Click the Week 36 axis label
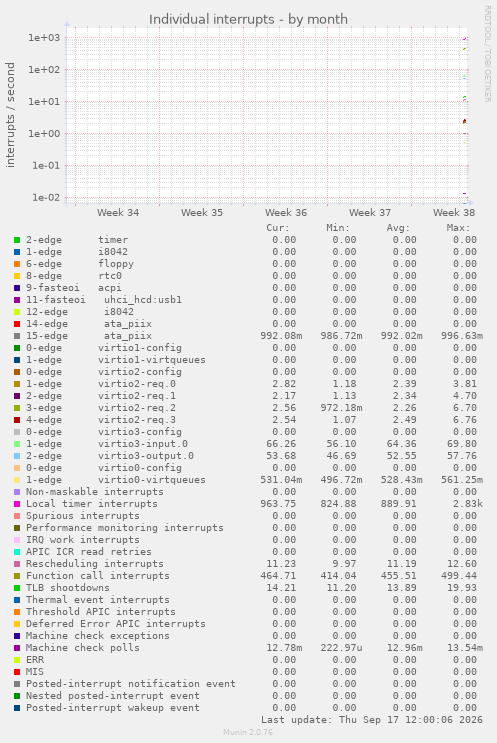This screenshot has width=497, height=743. pos(286,213)
